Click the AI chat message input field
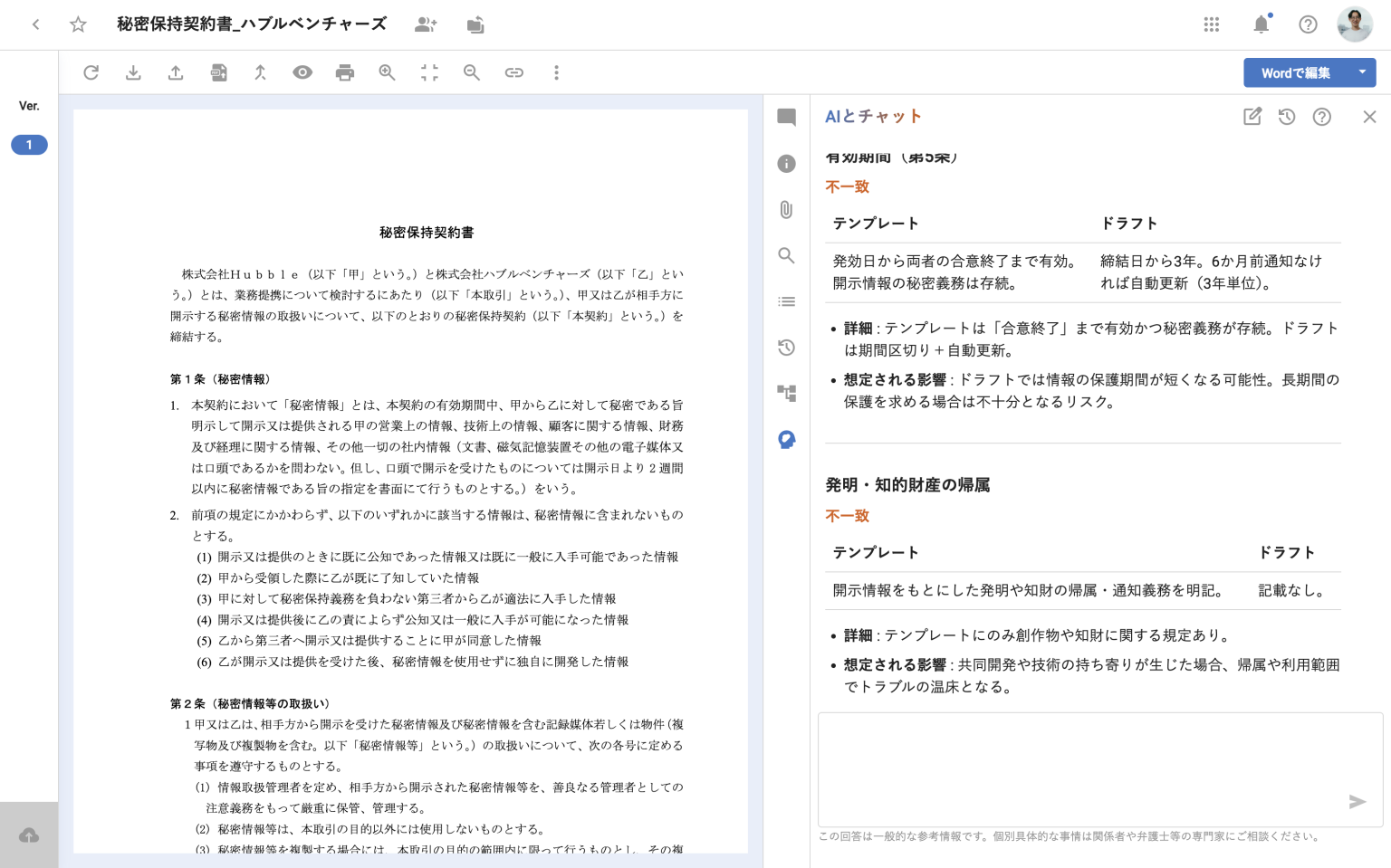The width and height of the screenshot is (1391, 868). pos(1078,768)
